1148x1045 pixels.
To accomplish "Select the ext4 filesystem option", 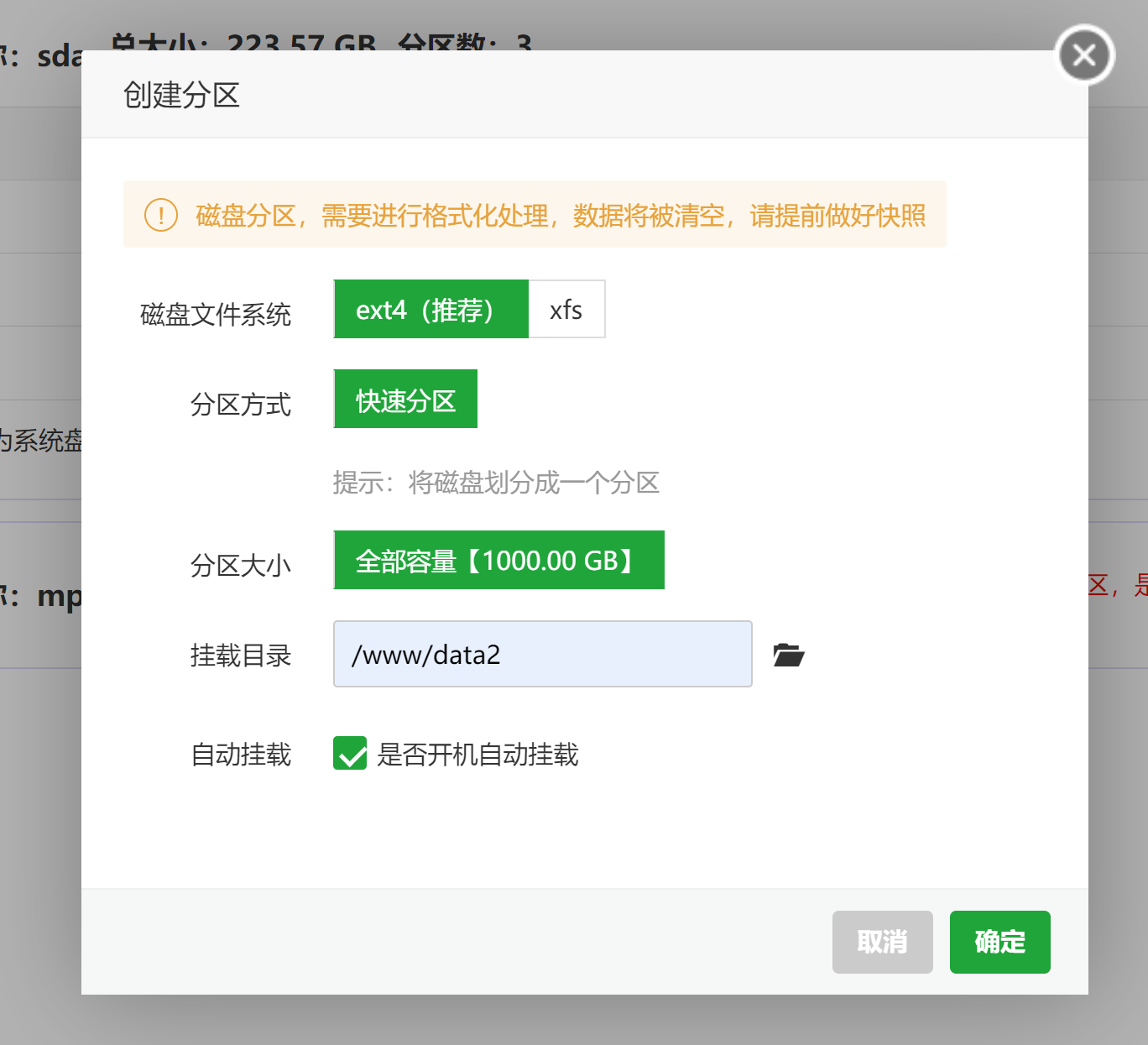I will 431,309.
